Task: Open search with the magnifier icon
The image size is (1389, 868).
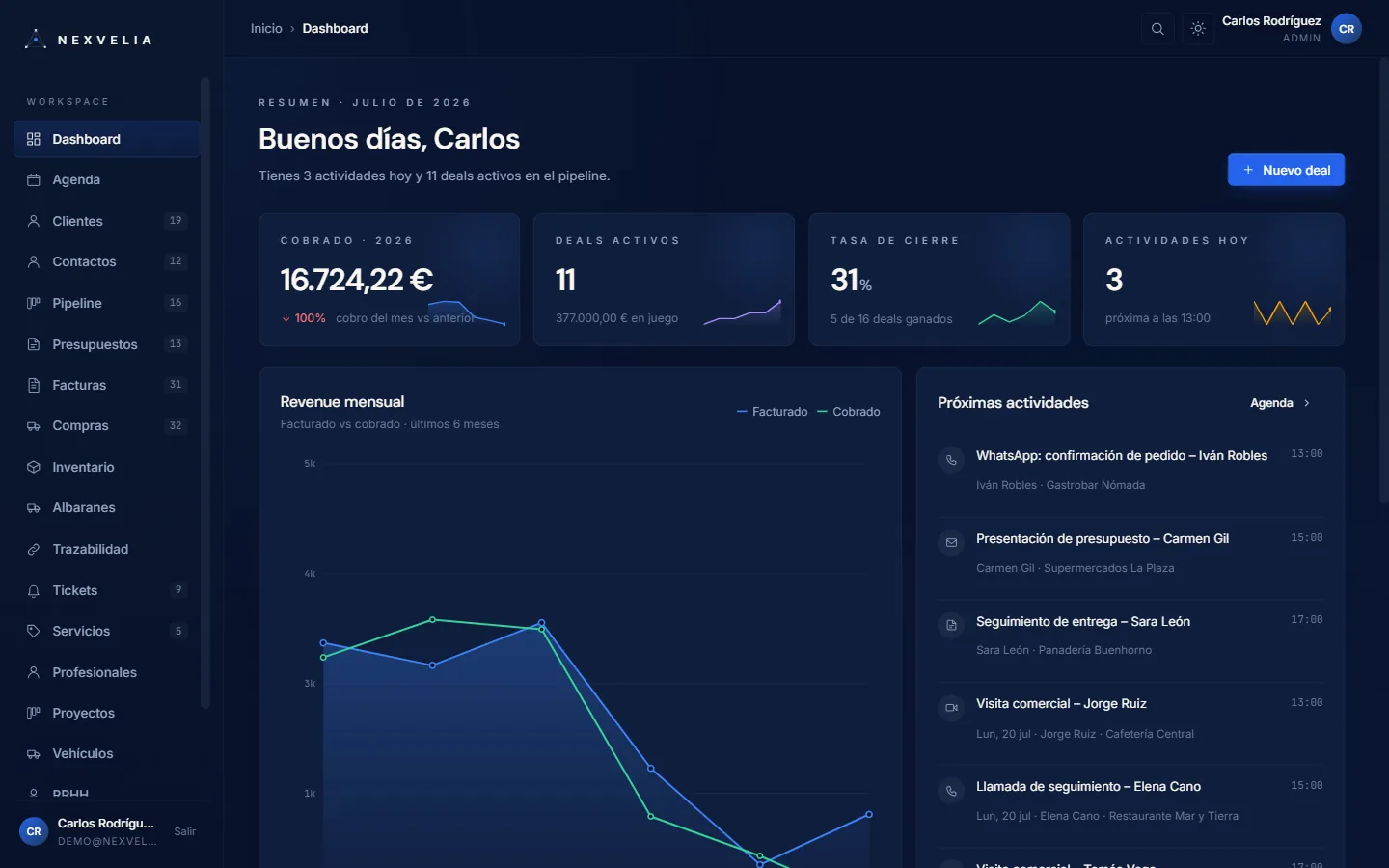Action: (x=1157, y=29)
